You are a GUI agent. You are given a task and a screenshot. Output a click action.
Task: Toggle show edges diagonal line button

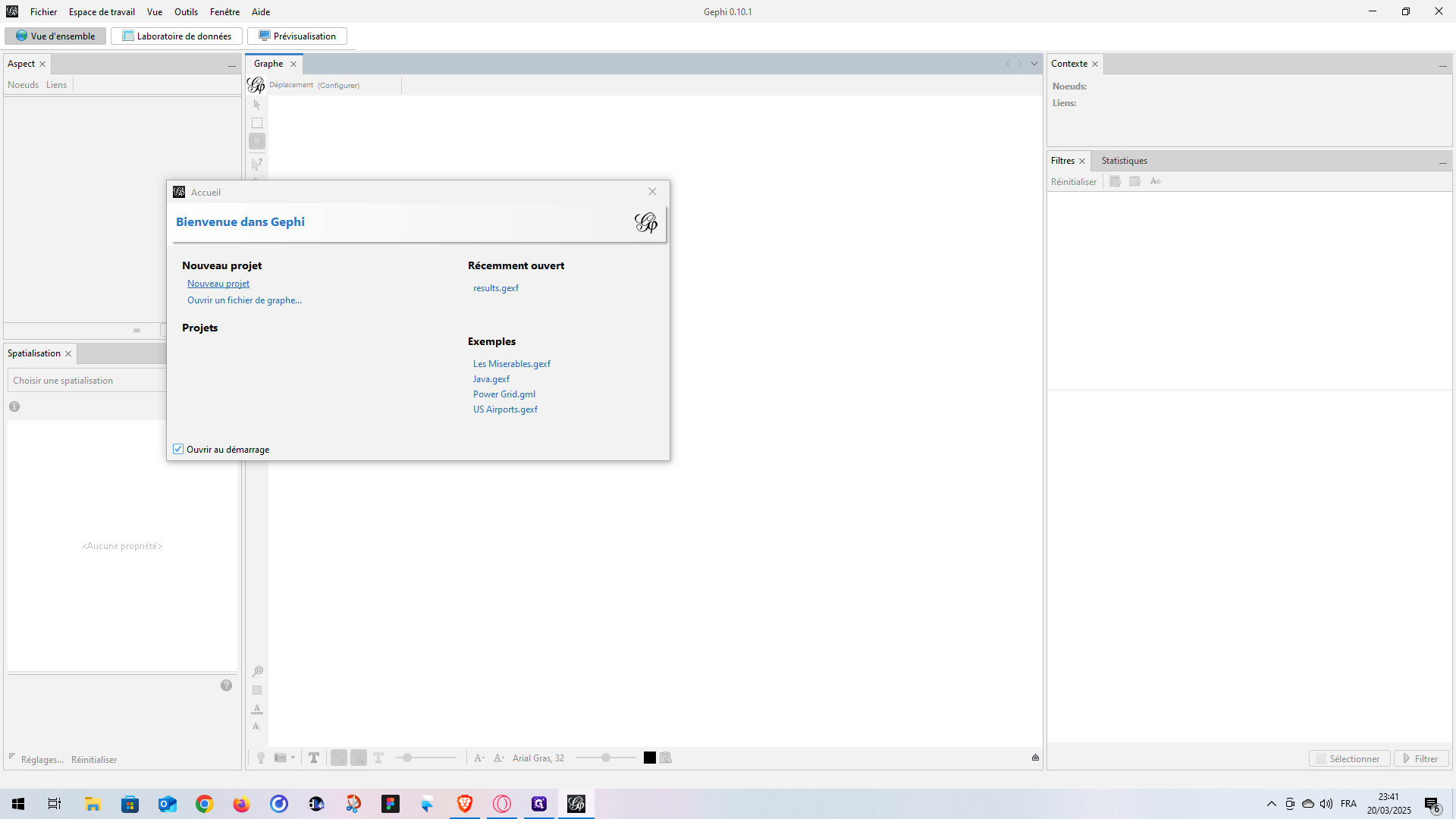339,758
